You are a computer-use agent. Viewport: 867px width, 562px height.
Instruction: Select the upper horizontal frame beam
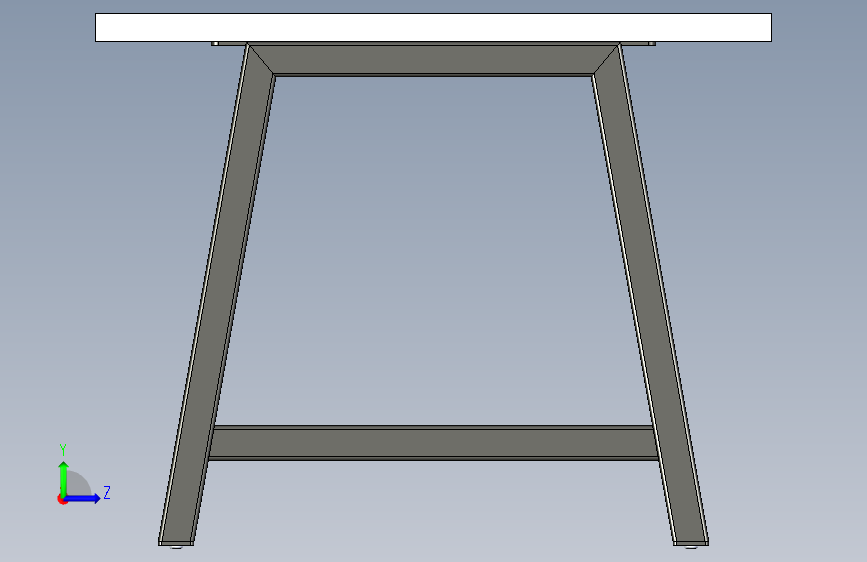pos(434,59)
